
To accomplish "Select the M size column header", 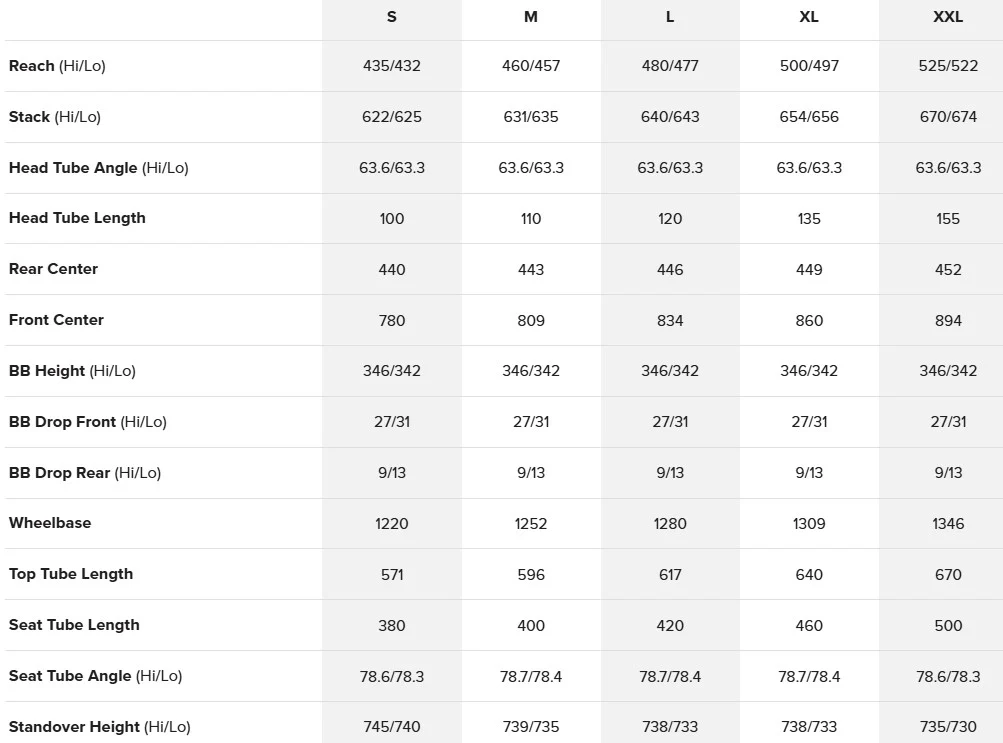I will click(531, 17).
